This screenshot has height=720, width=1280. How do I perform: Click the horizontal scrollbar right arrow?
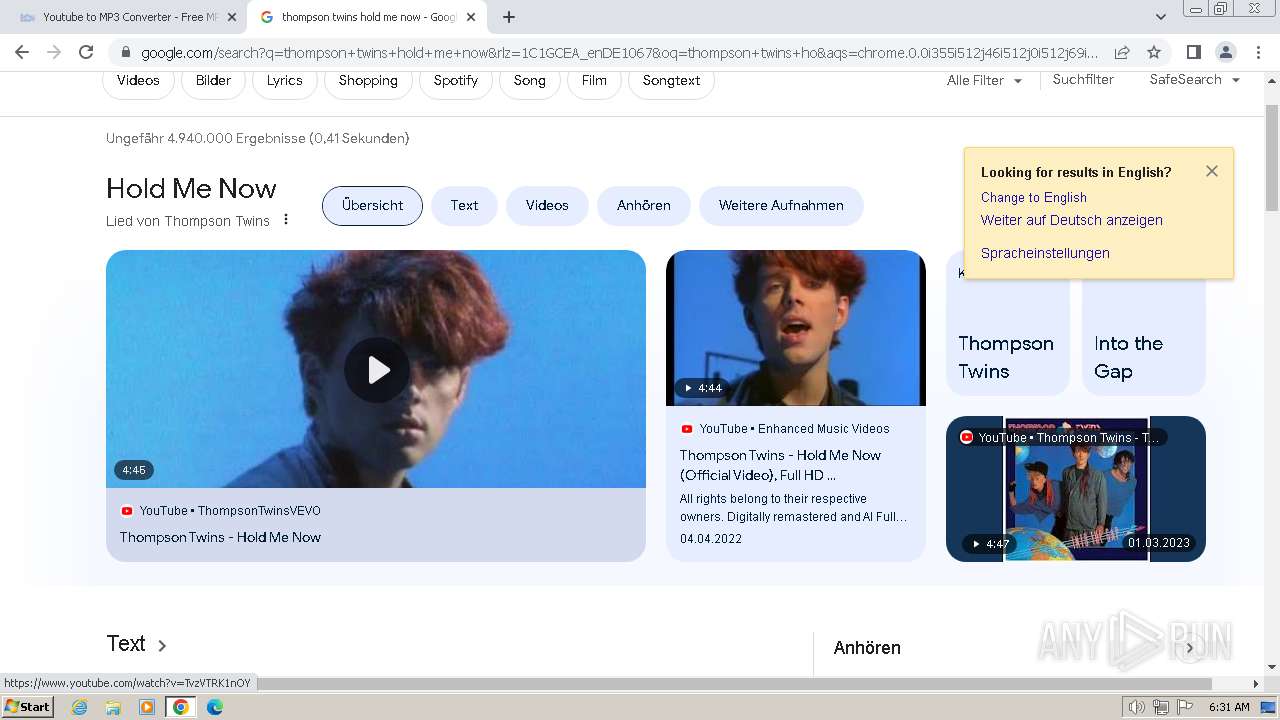[x=1256, y=684]
